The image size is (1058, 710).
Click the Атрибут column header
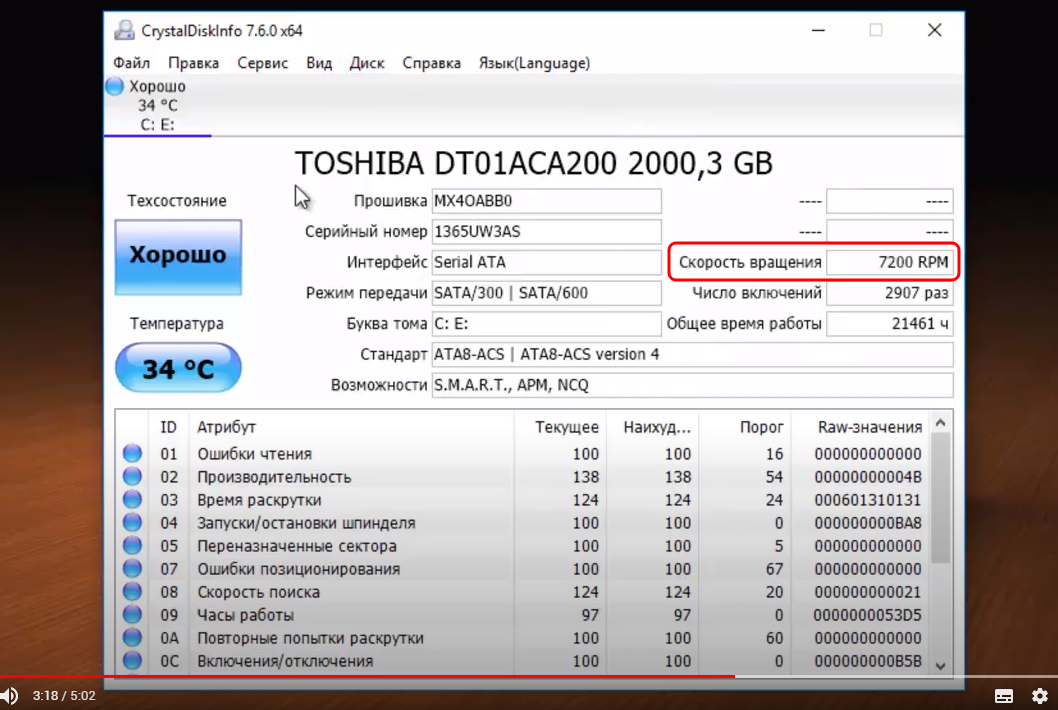point(226,427)
